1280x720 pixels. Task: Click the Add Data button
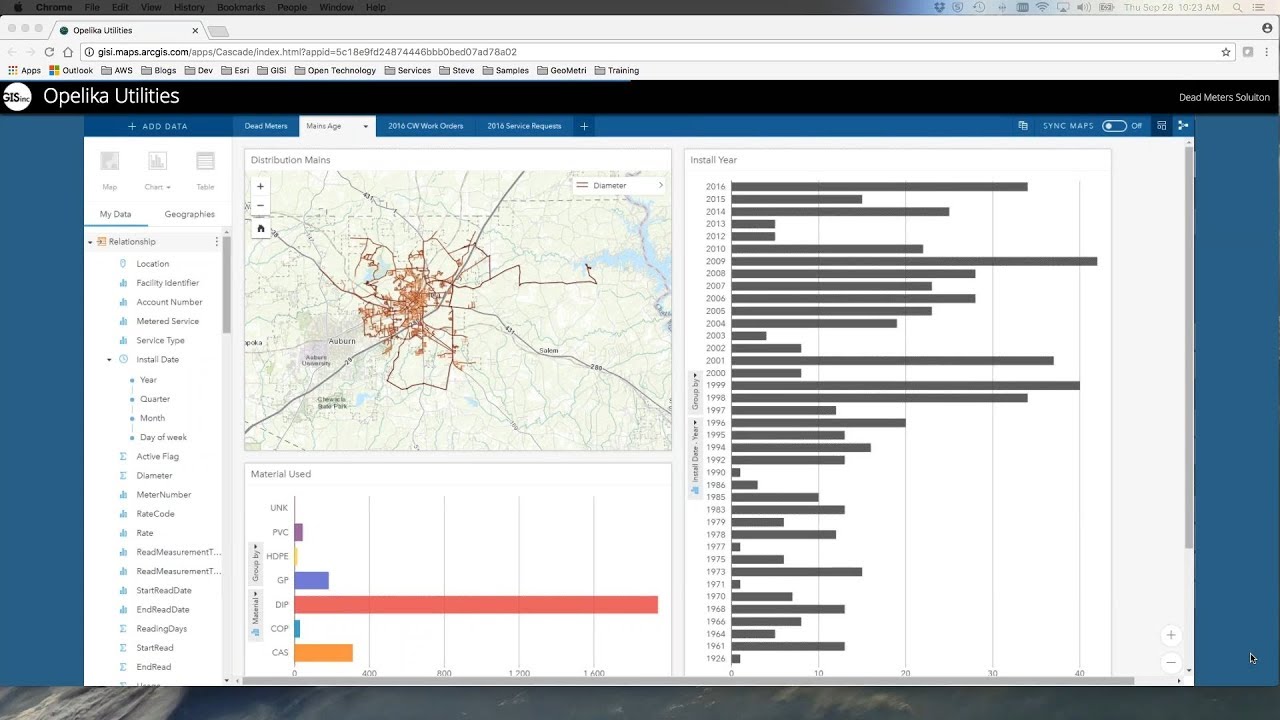tap(158, 126)
